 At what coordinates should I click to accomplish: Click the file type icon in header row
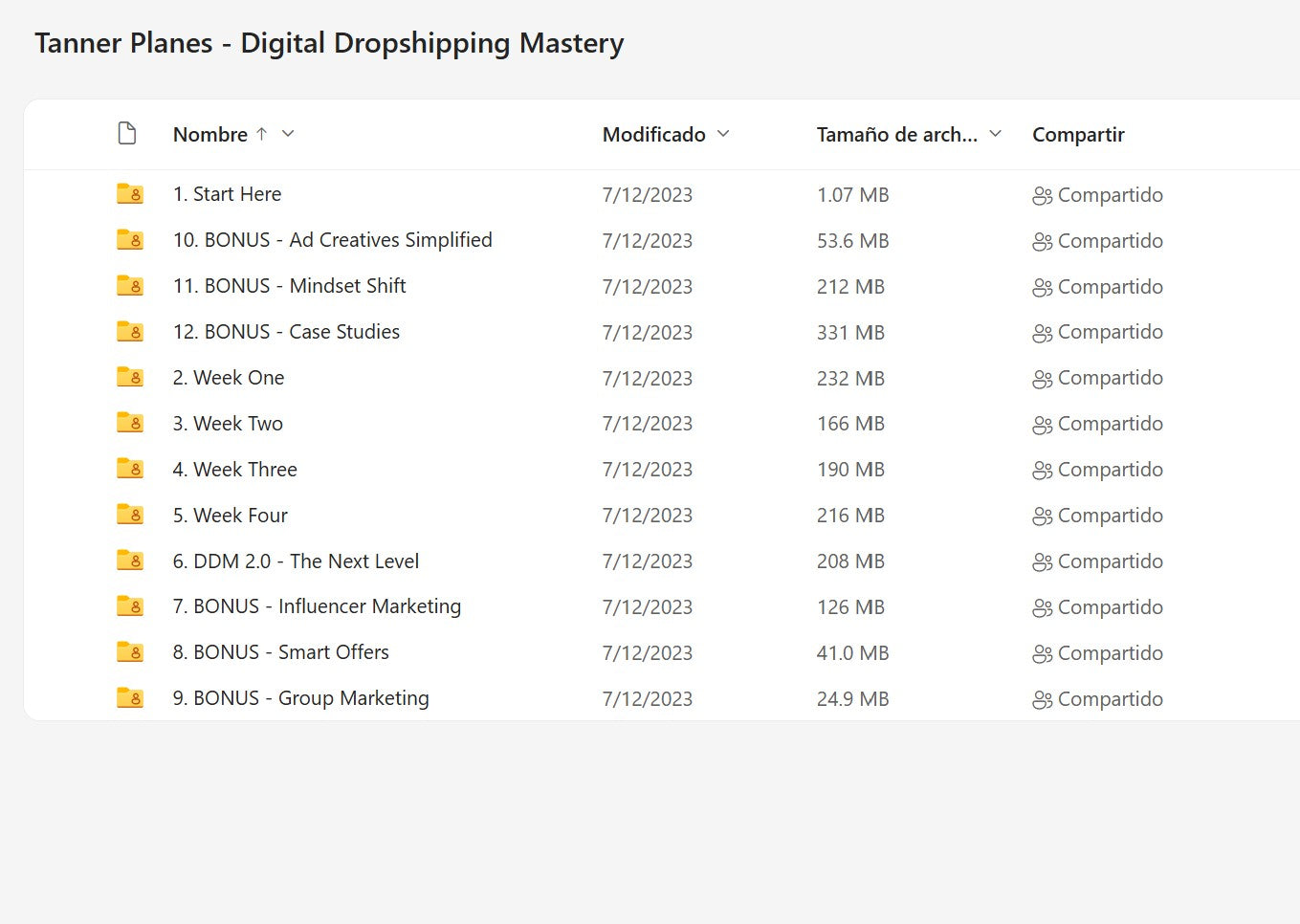(x=126, y=134)
